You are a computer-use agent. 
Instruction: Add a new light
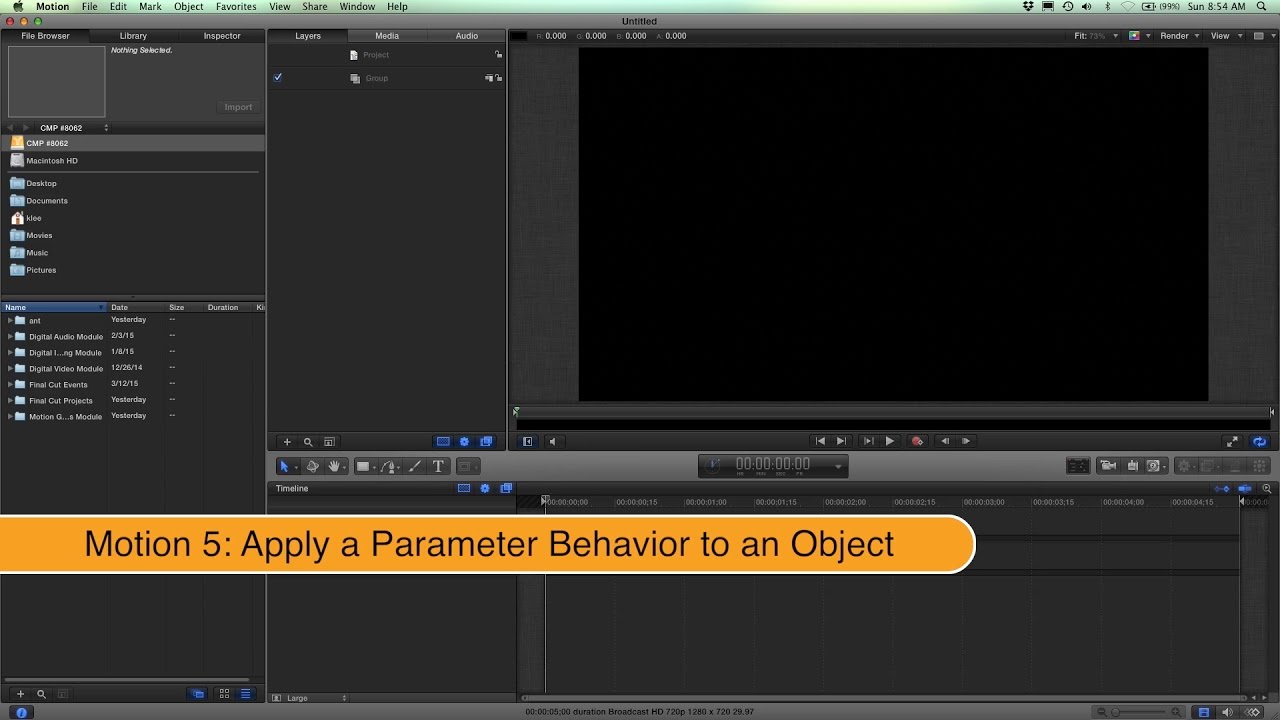pyautogui.click(x=1132, y=466)
